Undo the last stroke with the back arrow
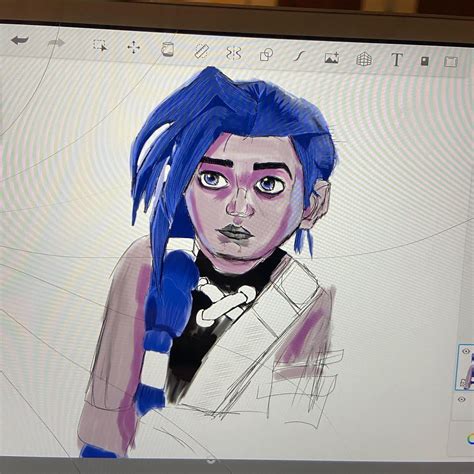Viewport: 474px width, 474px height. click(20, 40)
